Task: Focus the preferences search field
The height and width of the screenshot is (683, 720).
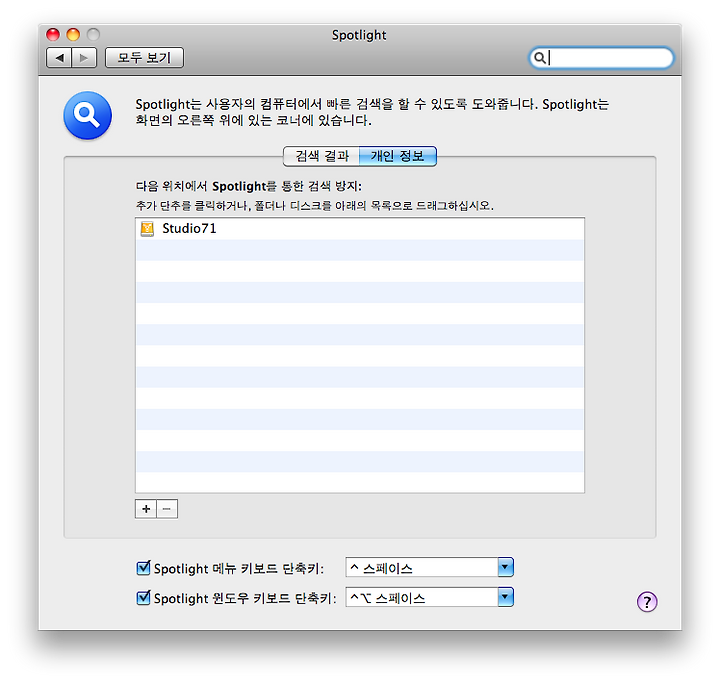Action: point(601,58)
